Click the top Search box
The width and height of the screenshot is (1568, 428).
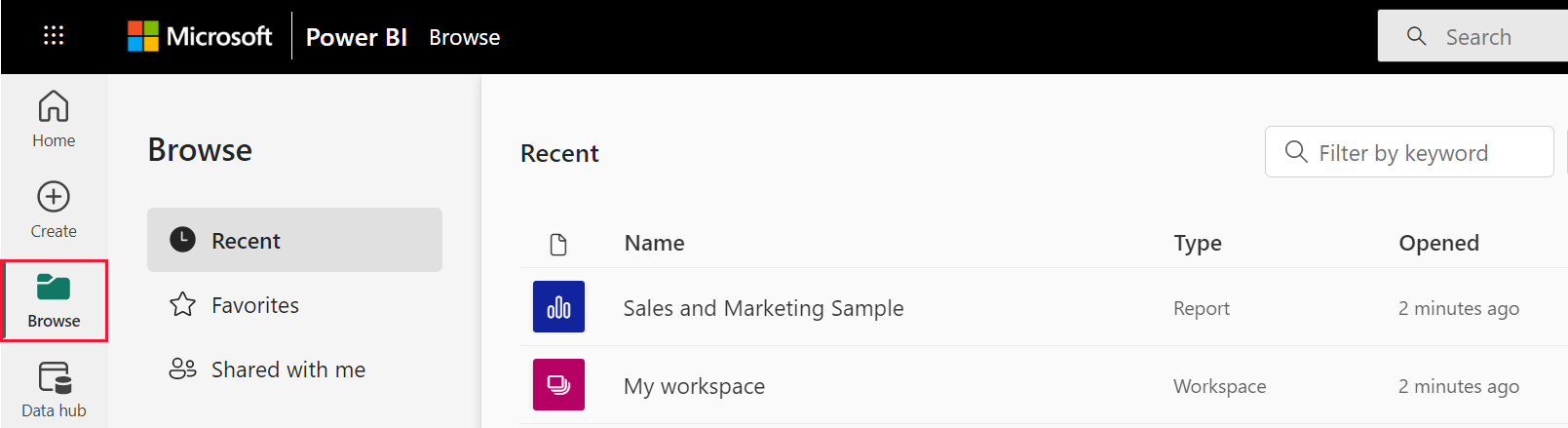click(x=1472, y=36)
